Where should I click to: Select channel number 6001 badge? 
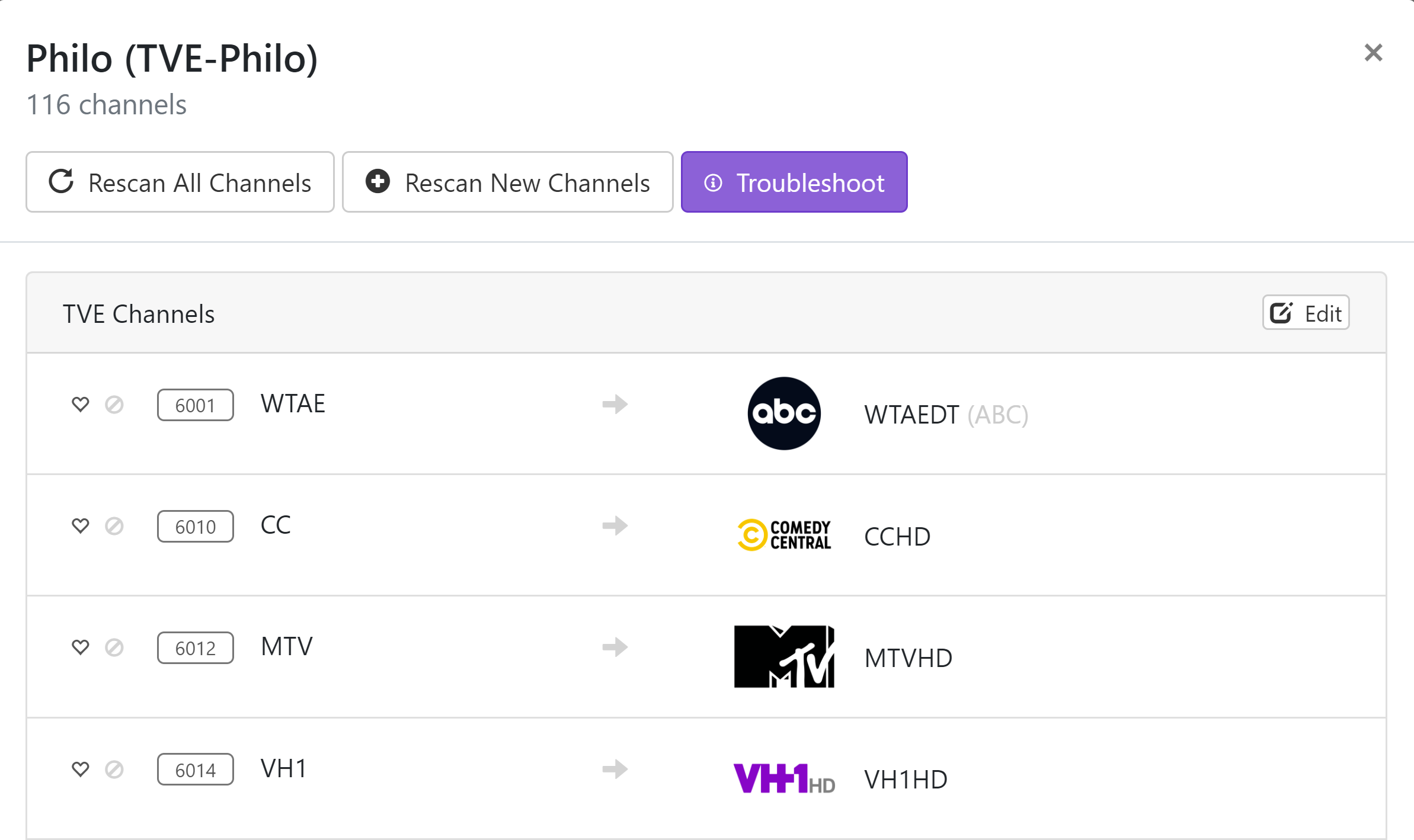tap(196, 405)
